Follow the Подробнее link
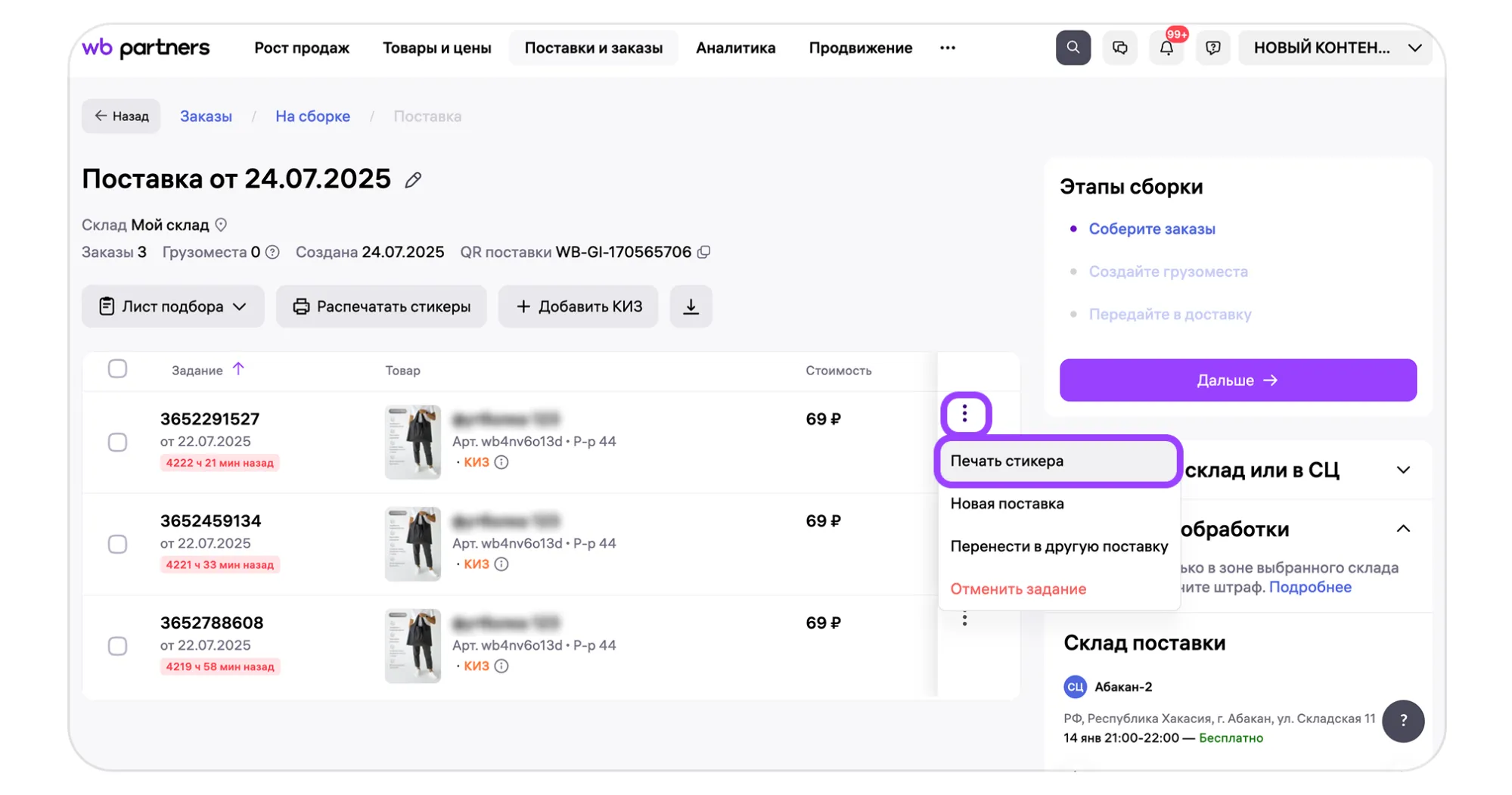This screenshot has width=1512, height=795. pyautogui.click(x=1310, y=587)
